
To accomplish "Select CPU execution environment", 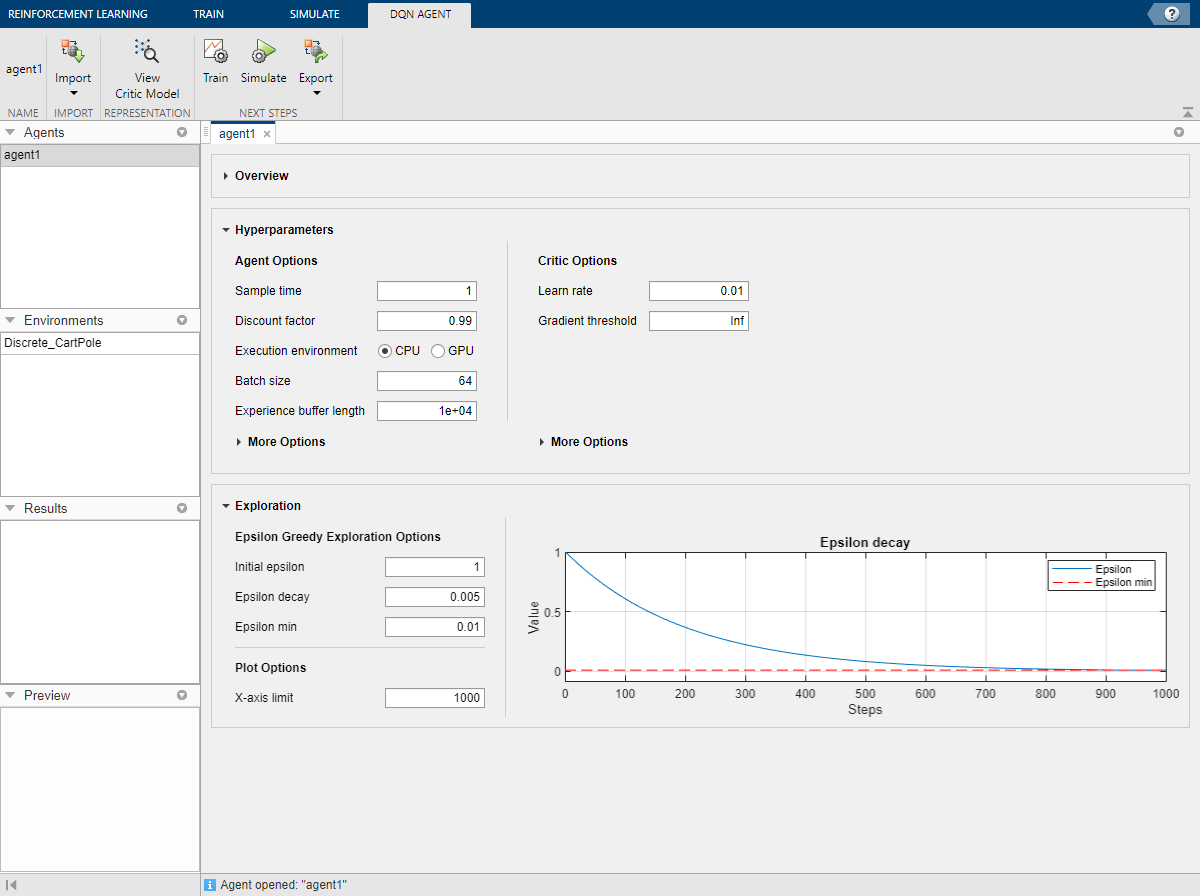I will (385, 351).
